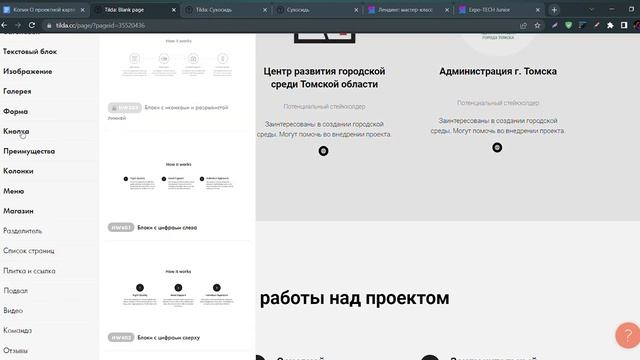The image size is (640, 360).
Task: Open the Меню block category
Action: [13, 191]
